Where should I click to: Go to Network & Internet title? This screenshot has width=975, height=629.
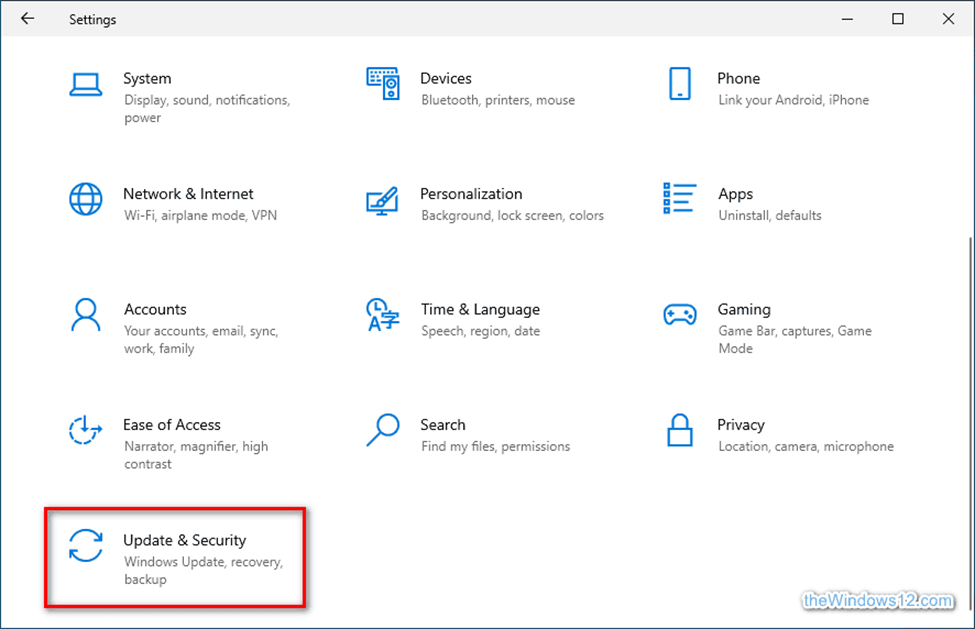pyautogui.click(x=188, y=194)
